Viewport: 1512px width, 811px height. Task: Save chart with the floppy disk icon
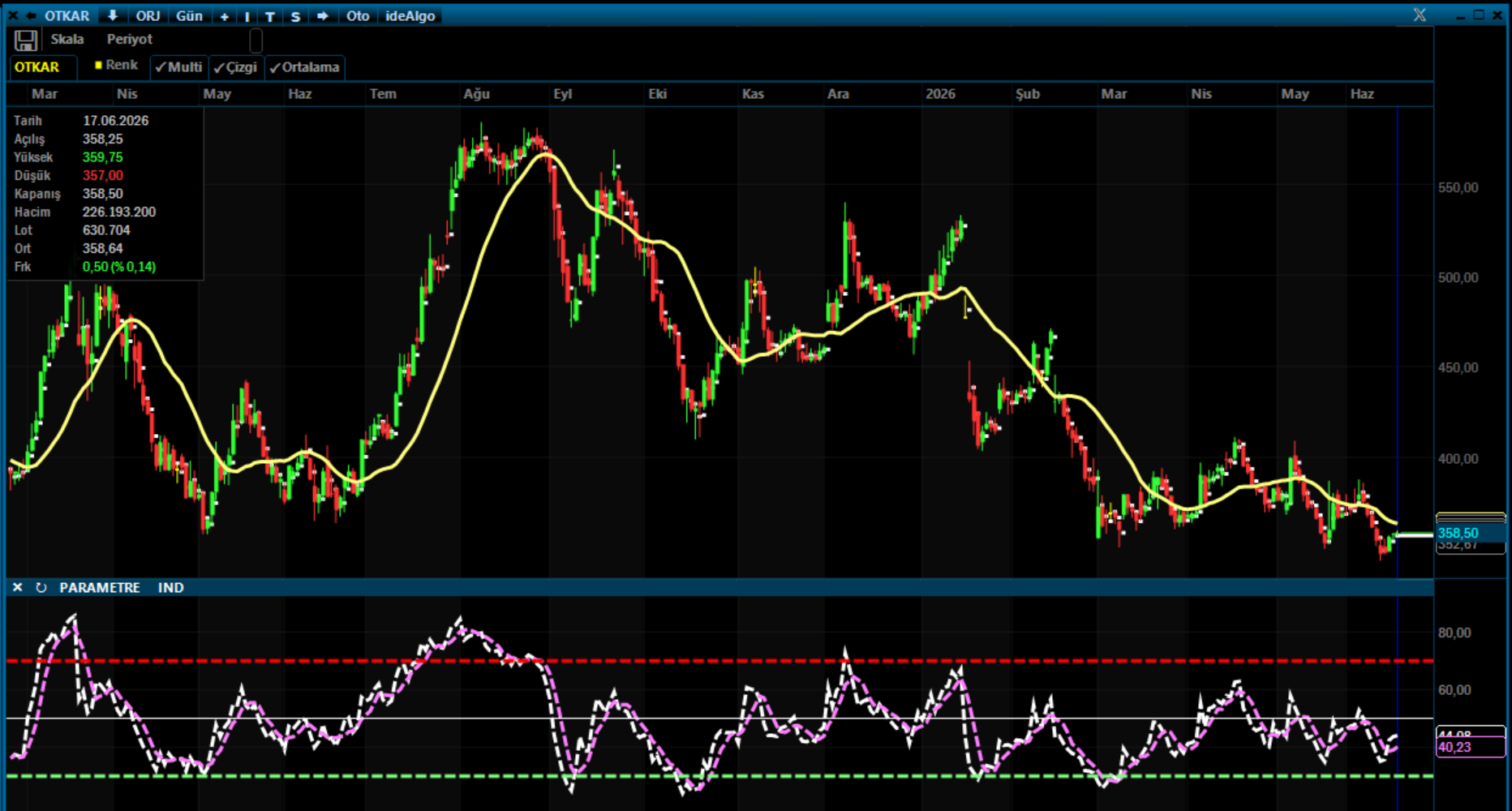point(26,41)
